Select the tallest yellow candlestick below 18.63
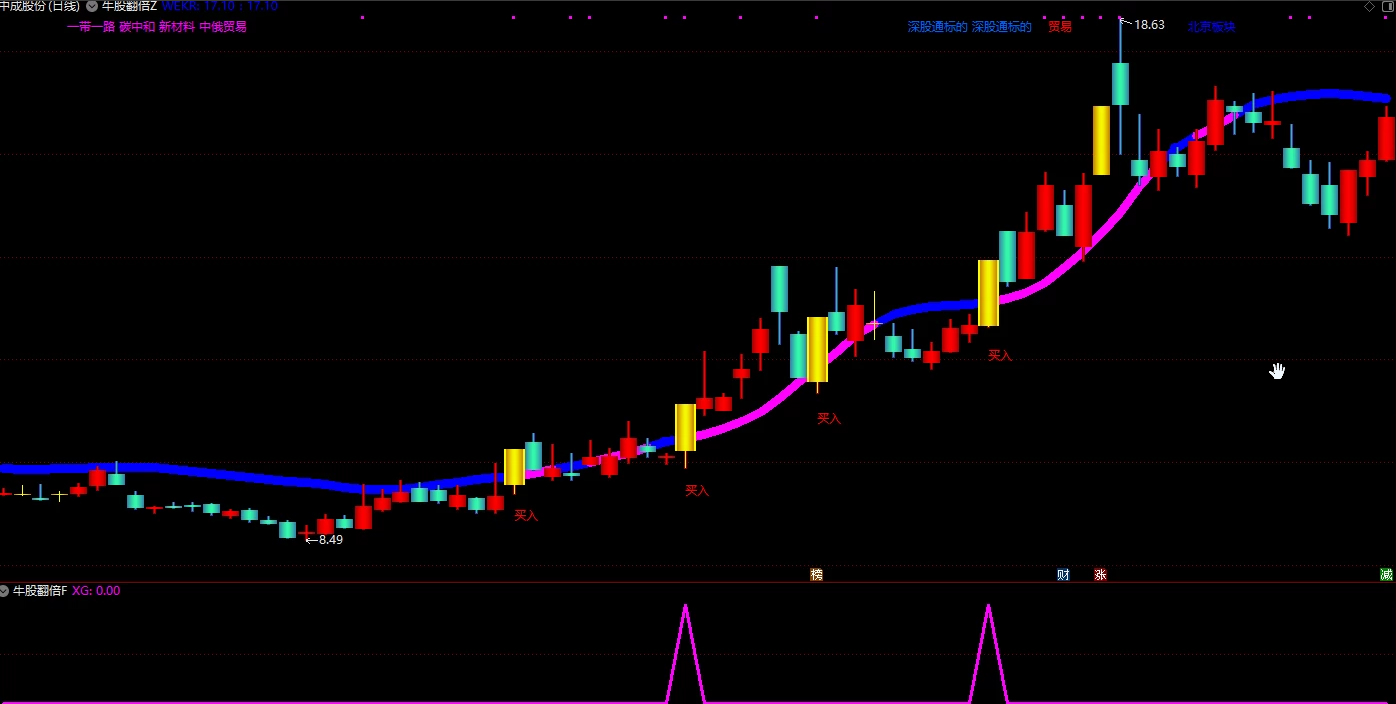 click(x=1101, y=140)
